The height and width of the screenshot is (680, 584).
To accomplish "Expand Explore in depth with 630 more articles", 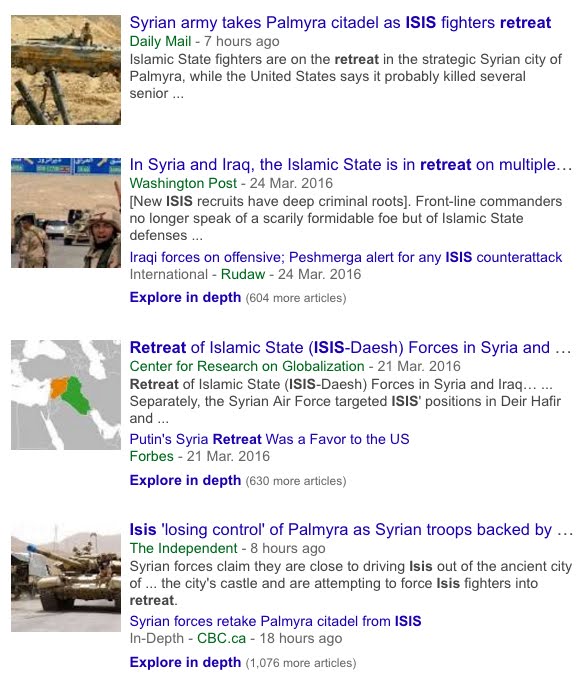I will click(185, 481).
